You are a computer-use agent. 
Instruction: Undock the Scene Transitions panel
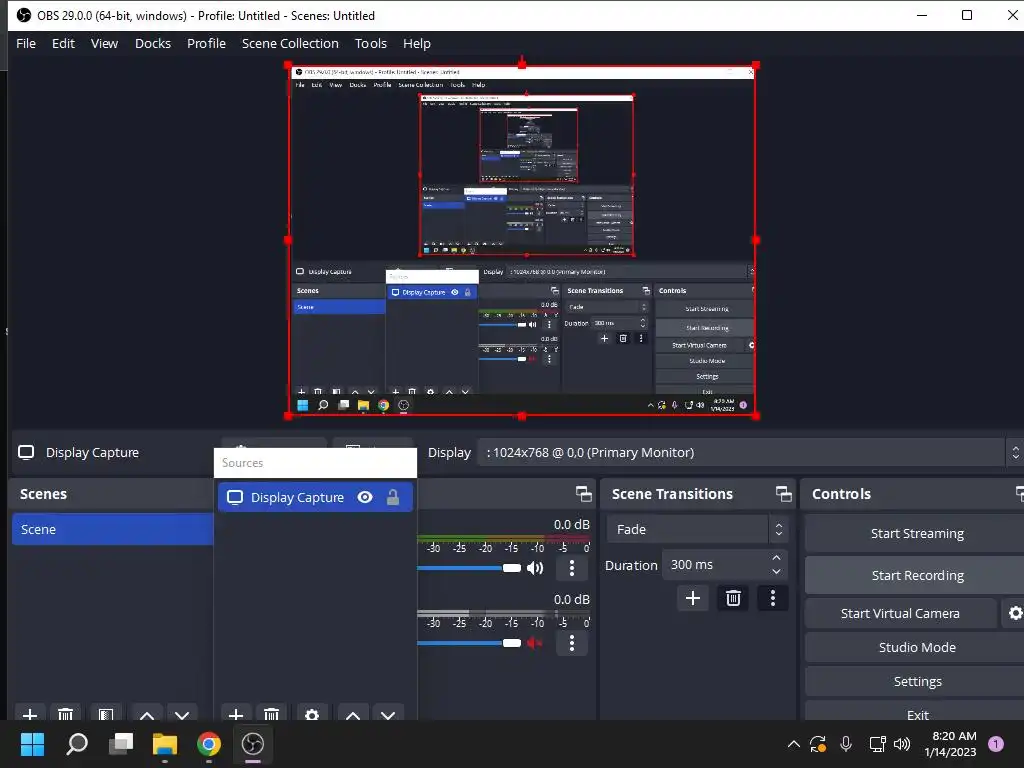coord(784,494)
